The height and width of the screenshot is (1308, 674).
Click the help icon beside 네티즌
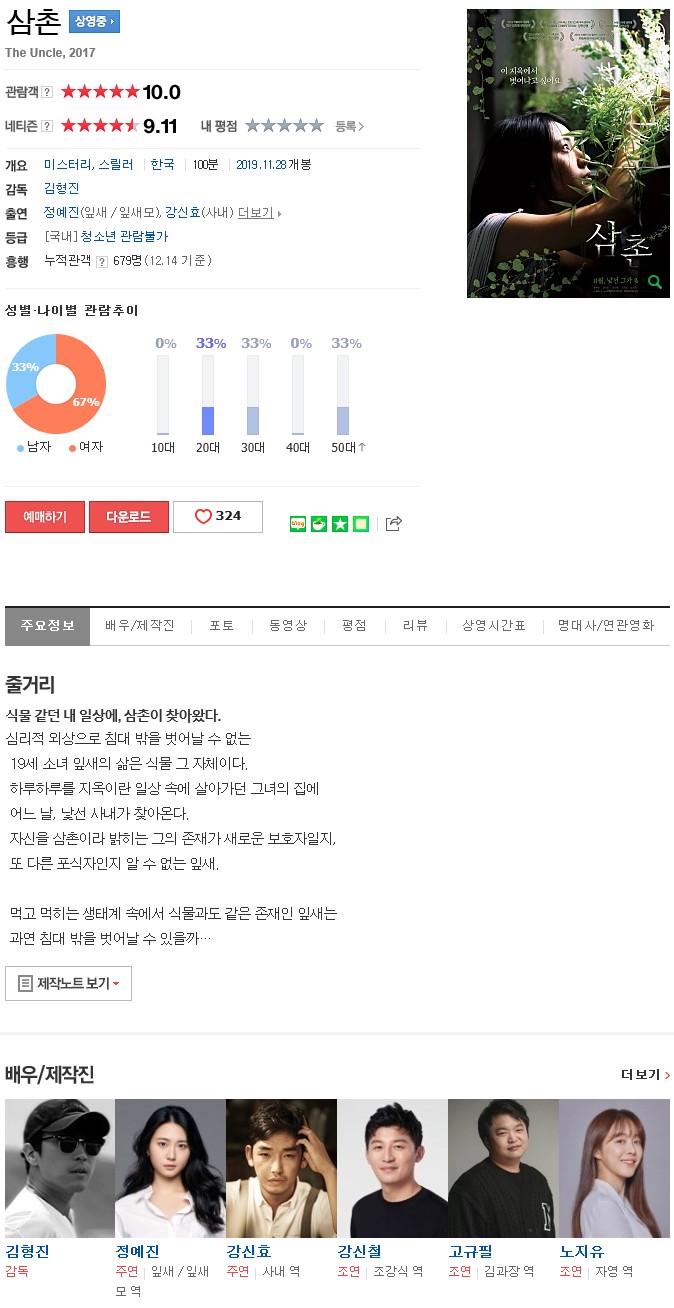pos(47,126)
